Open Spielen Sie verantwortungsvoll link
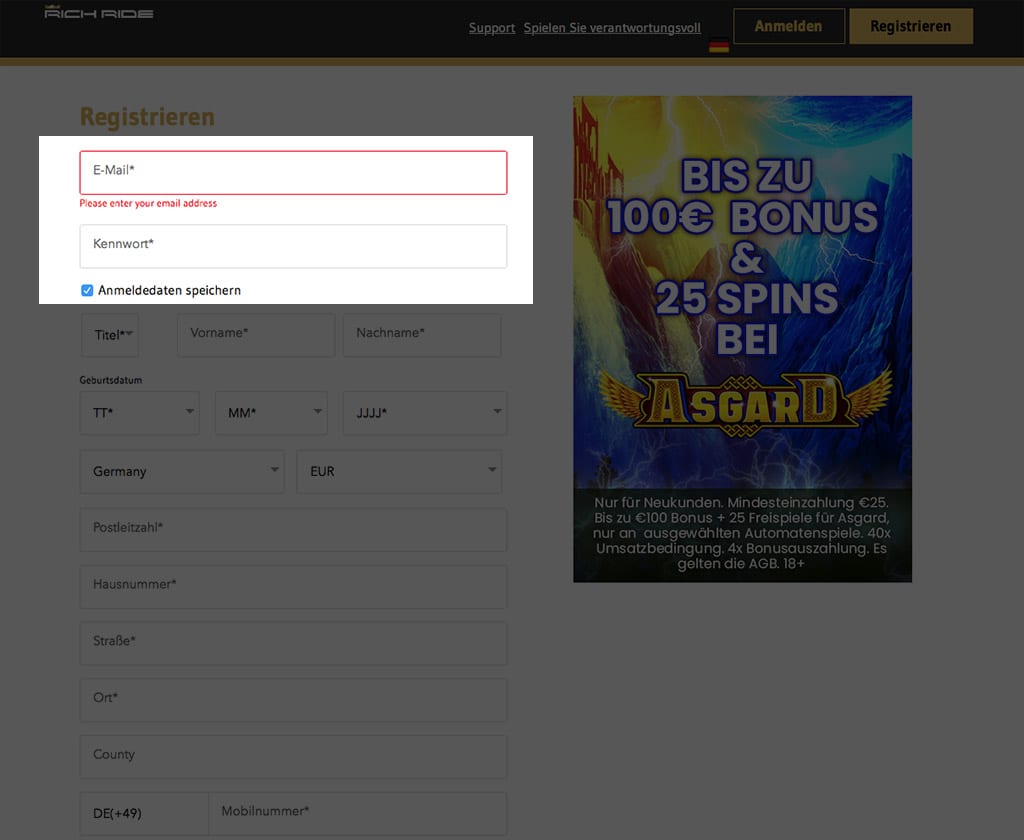 [x=612, y=28]
